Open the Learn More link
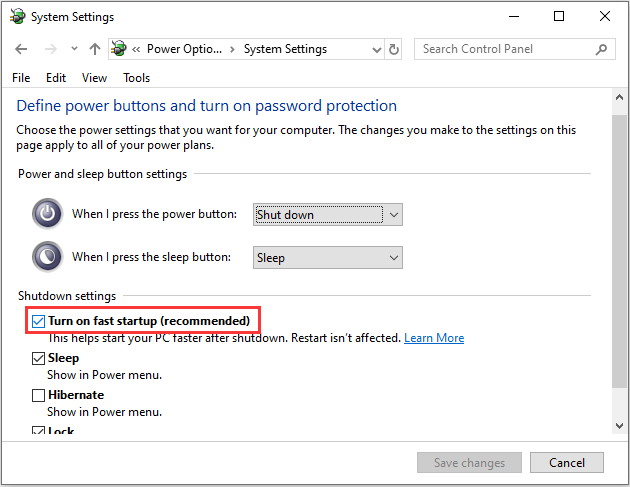The width and height of the screenshot is (630, 487). tap(434, 338)
